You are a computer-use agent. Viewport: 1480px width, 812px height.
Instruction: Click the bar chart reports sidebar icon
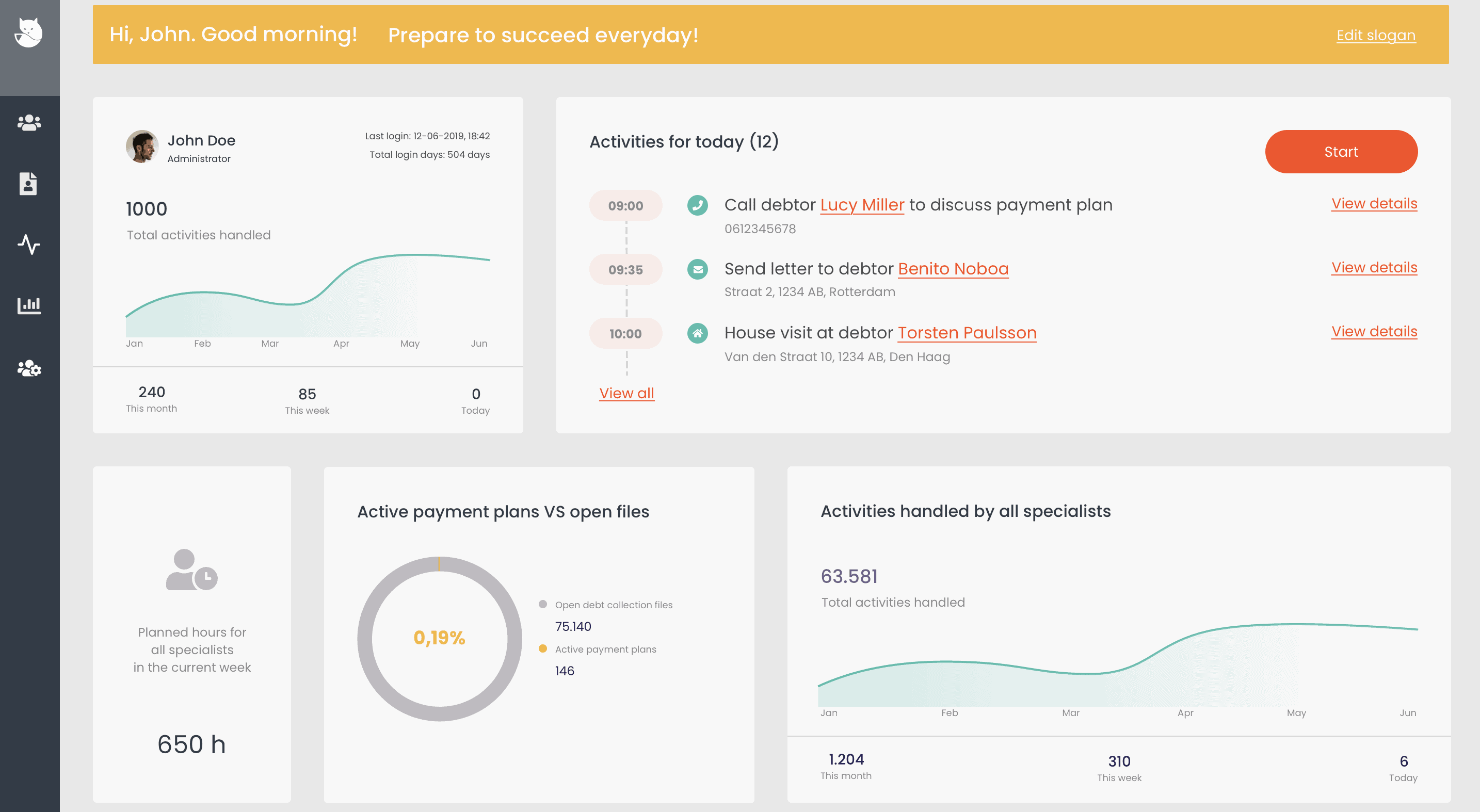30,305
